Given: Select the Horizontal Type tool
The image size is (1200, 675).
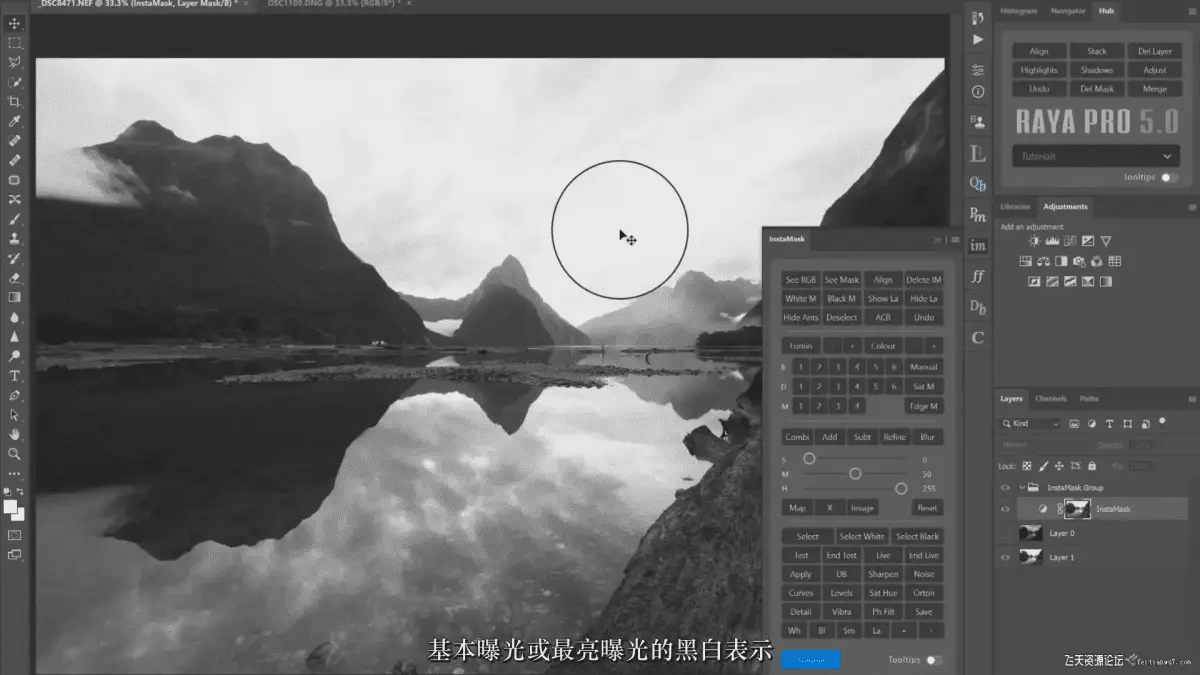Looking at the screenshot, I should (x=15, y=376).
